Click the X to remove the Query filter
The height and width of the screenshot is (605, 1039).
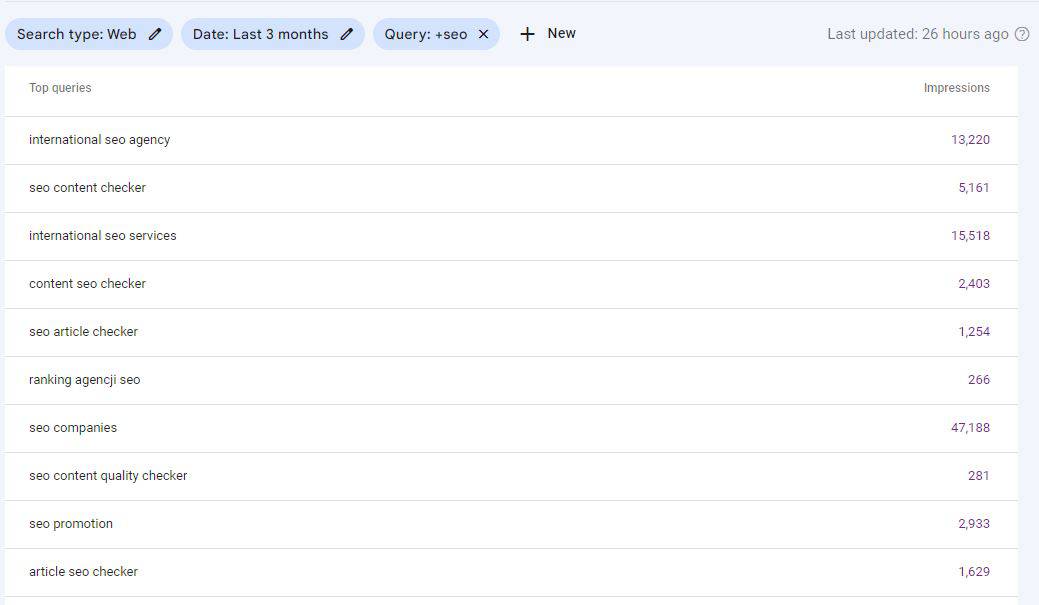(483, 33)
